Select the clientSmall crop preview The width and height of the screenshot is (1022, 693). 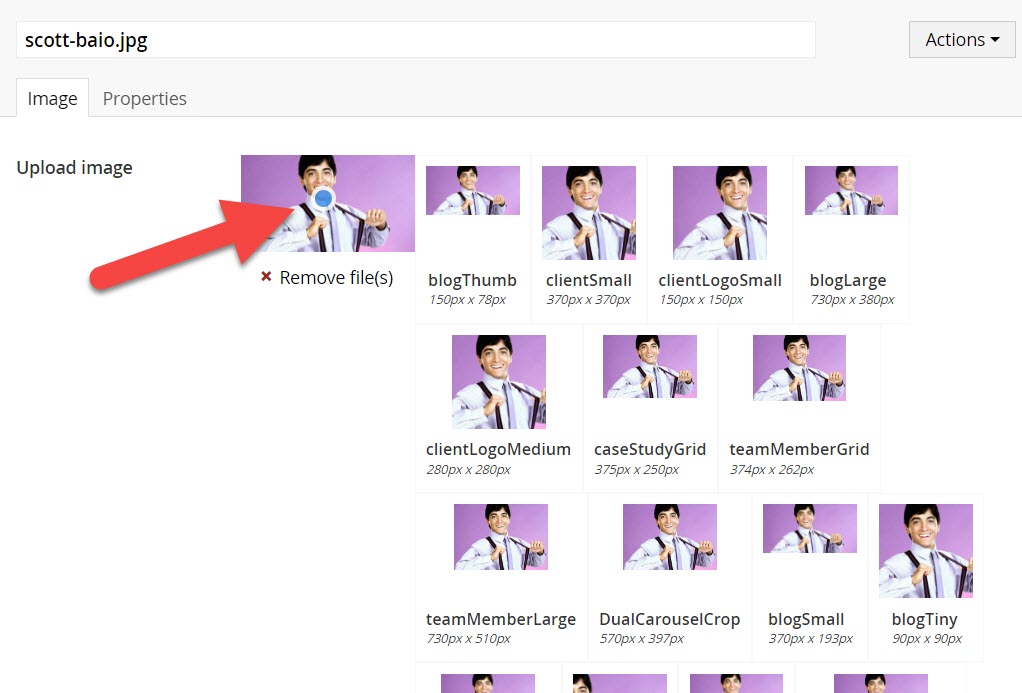point(588,213)
